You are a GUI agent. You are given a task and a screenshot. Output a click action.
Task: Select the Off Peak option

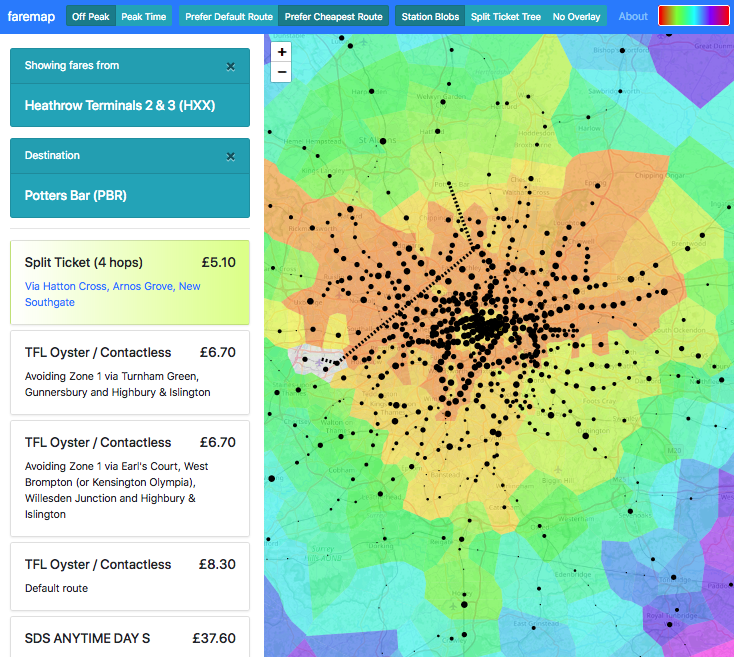coord(91,16)
